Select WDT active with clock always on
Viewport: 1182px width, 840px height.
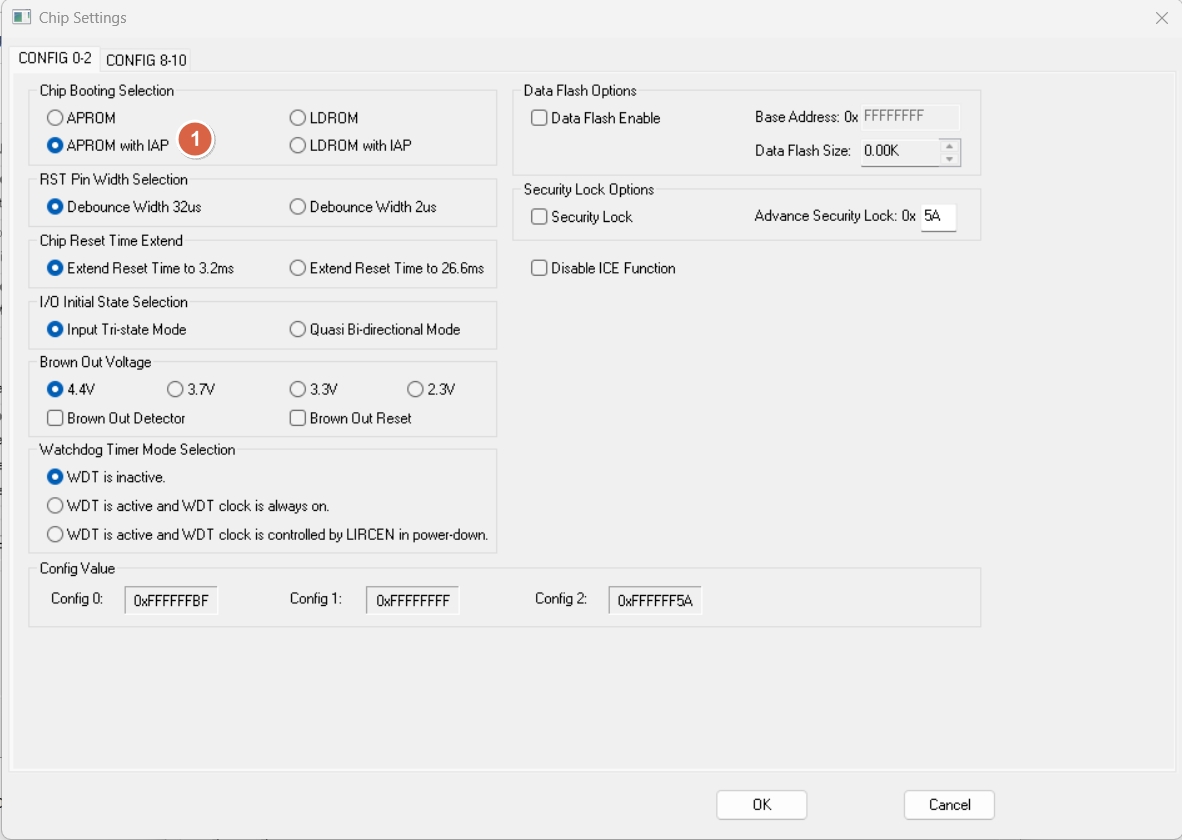(x=56, y=506)
